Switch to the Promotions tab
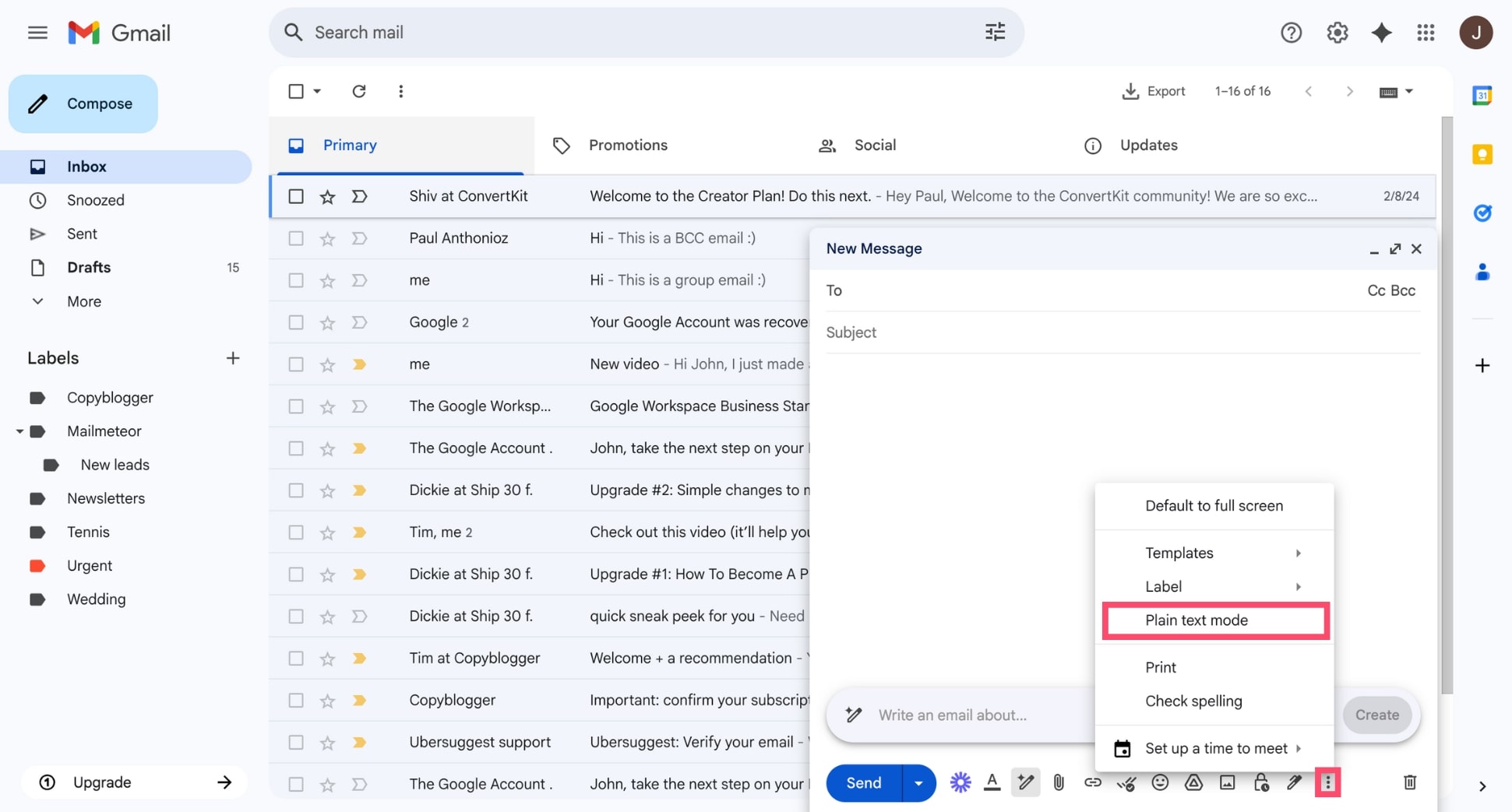Viewport: 1512px width, 812px height. click(x=628, y=145)
